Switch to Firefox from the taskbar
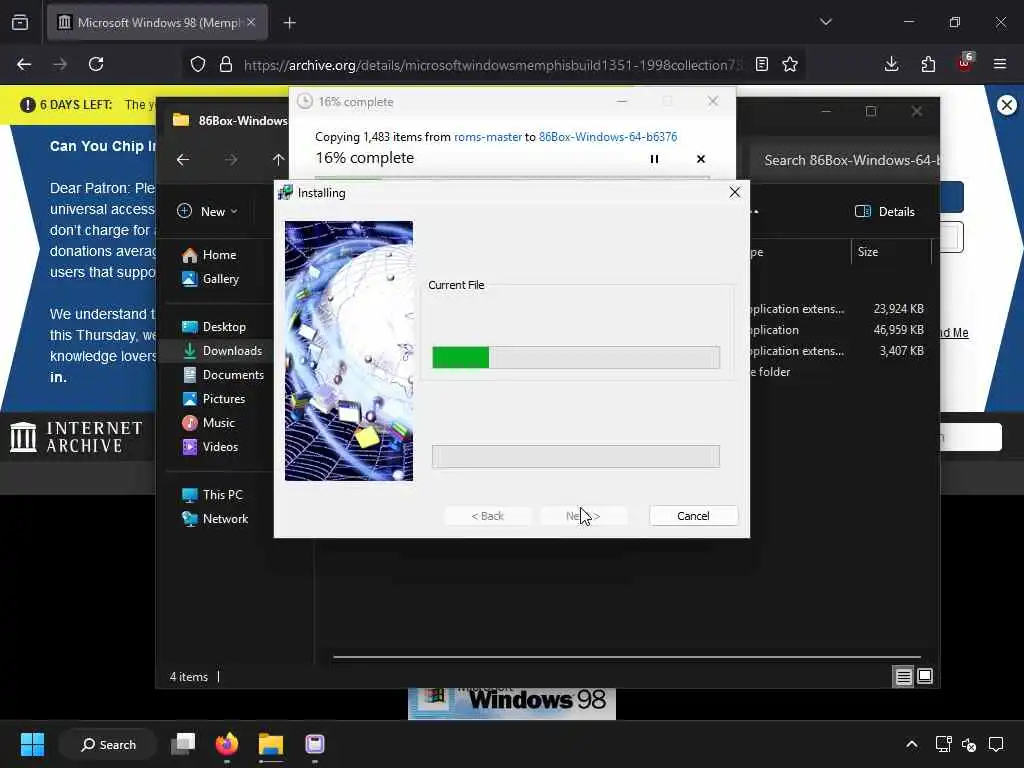1024x768 pixels. [227, 744]
